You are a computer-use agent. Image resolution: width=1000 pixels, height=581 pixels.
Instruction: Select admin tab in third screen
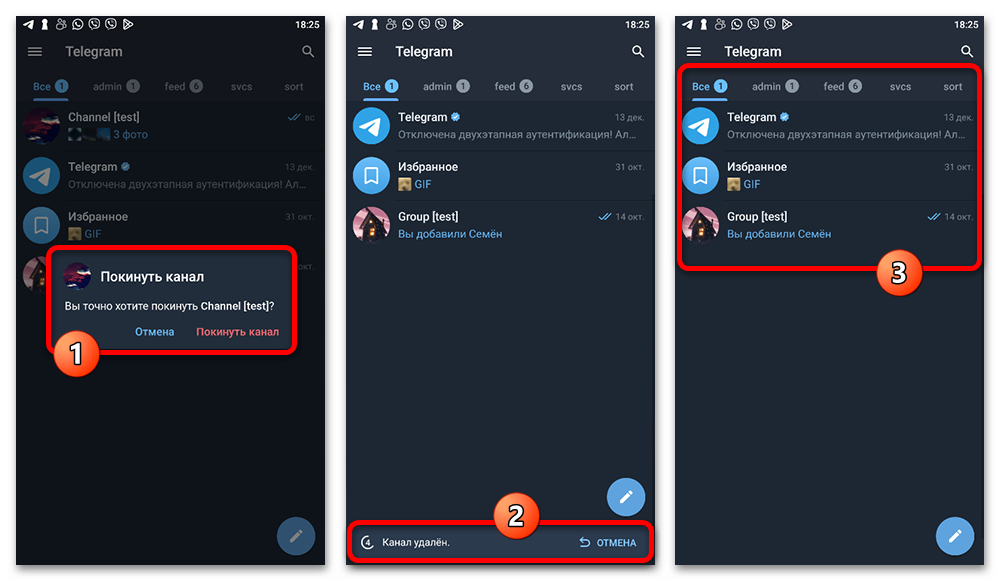coord(775,87)
